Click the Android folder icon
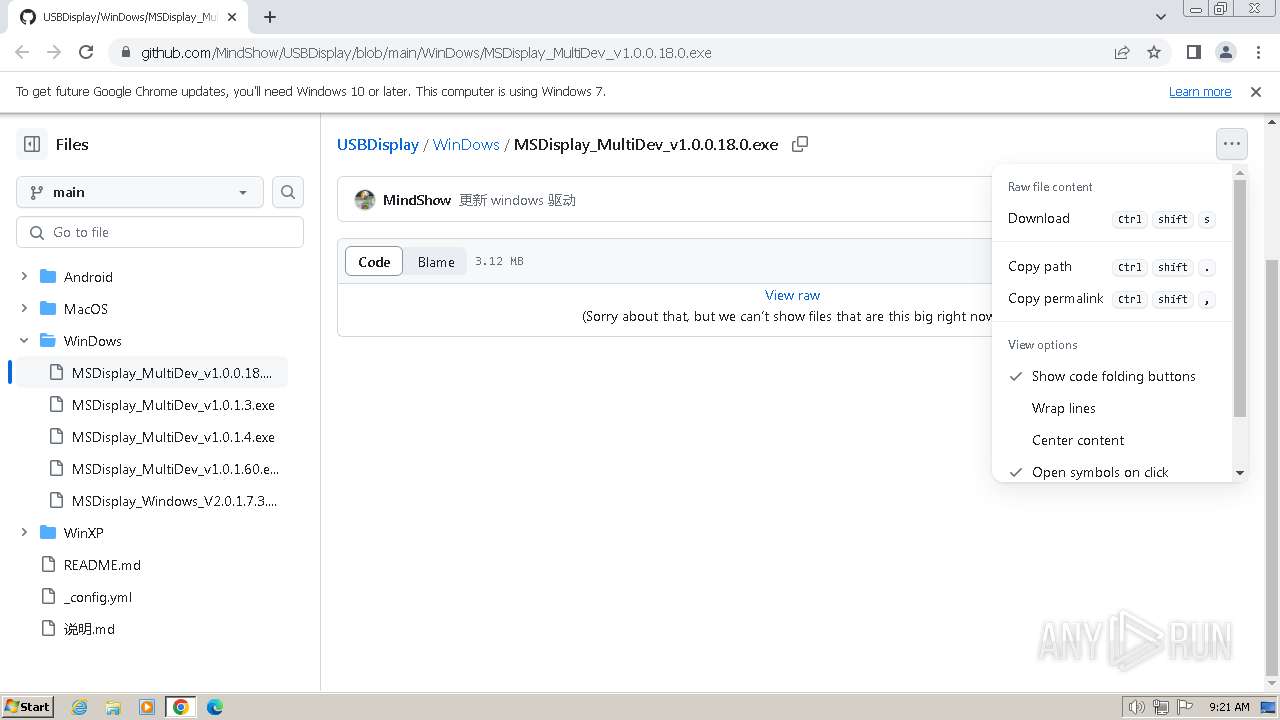 [x=48, y=276]
